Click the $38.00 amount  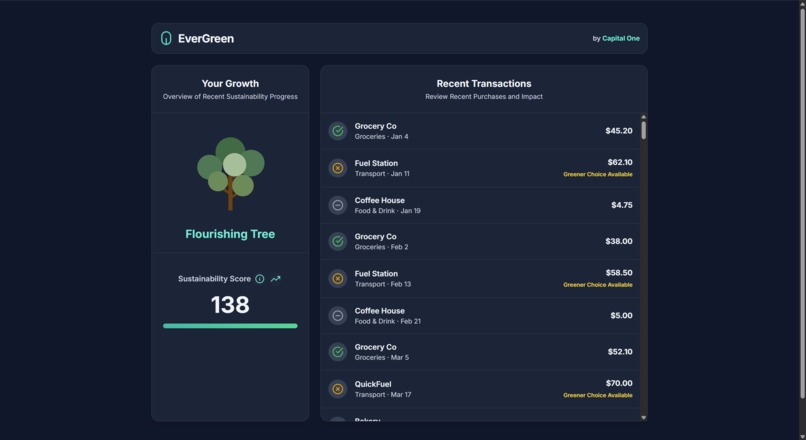(619, 241)
